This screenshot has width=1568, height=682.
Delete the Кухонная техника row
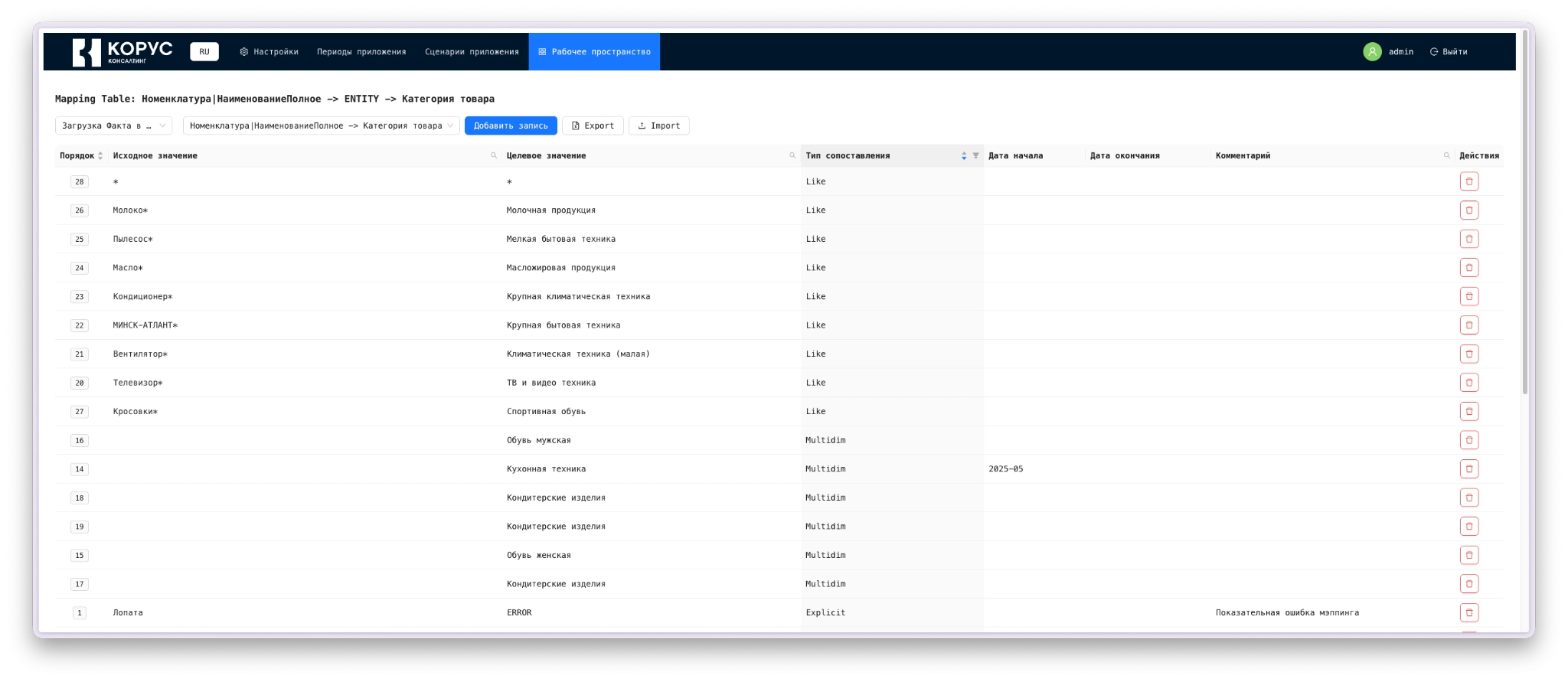(1468, 468)
